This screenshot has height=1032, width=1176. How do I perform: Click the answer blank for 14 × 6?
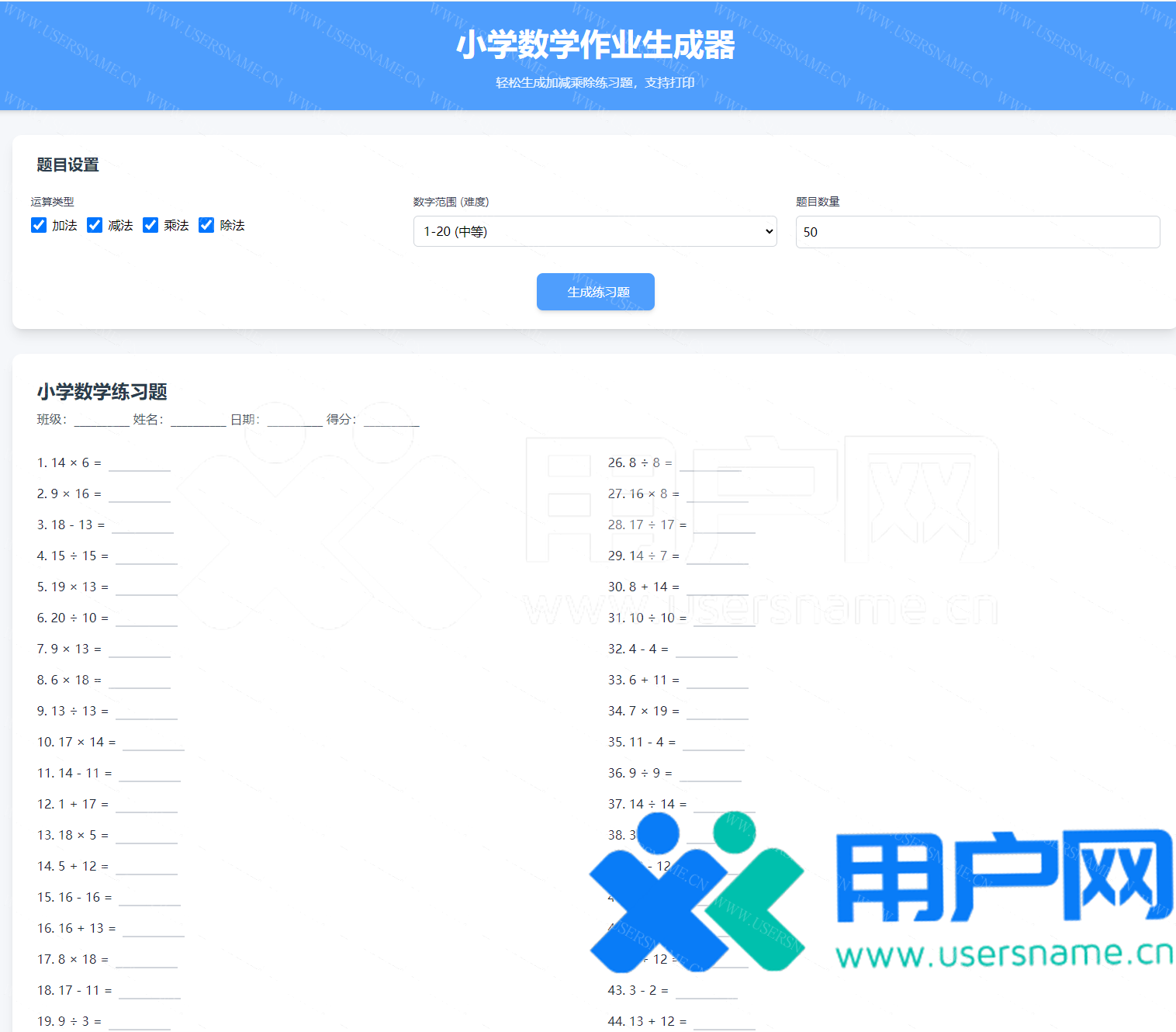(x=139, y=464)
